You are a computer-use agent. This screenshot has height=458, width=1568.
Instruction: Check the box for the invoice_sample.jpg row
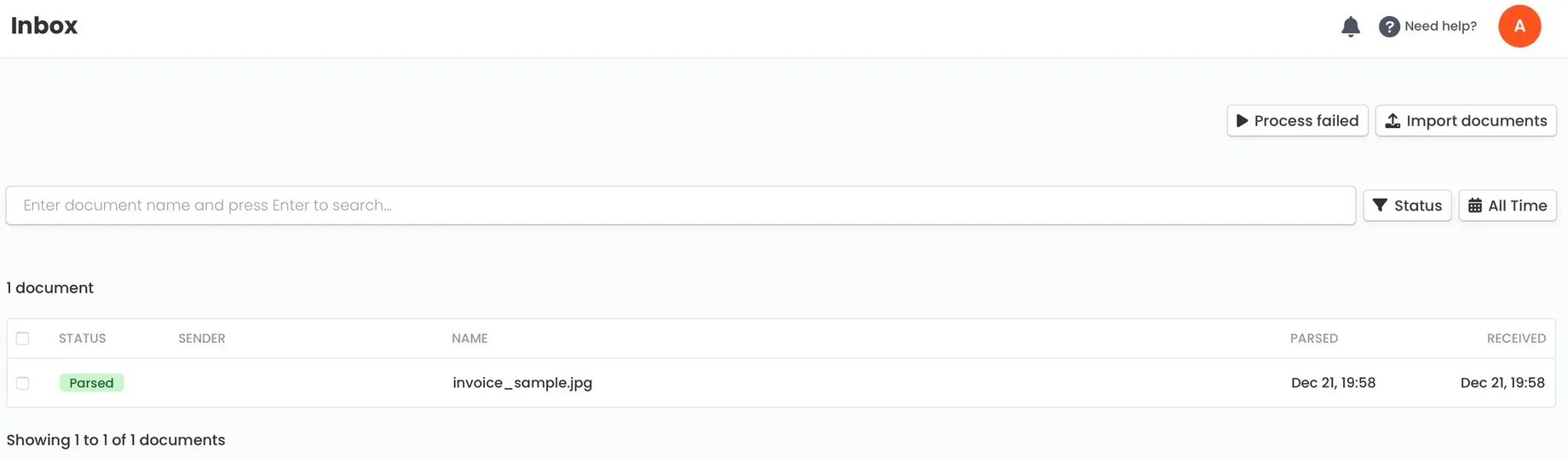23,383
